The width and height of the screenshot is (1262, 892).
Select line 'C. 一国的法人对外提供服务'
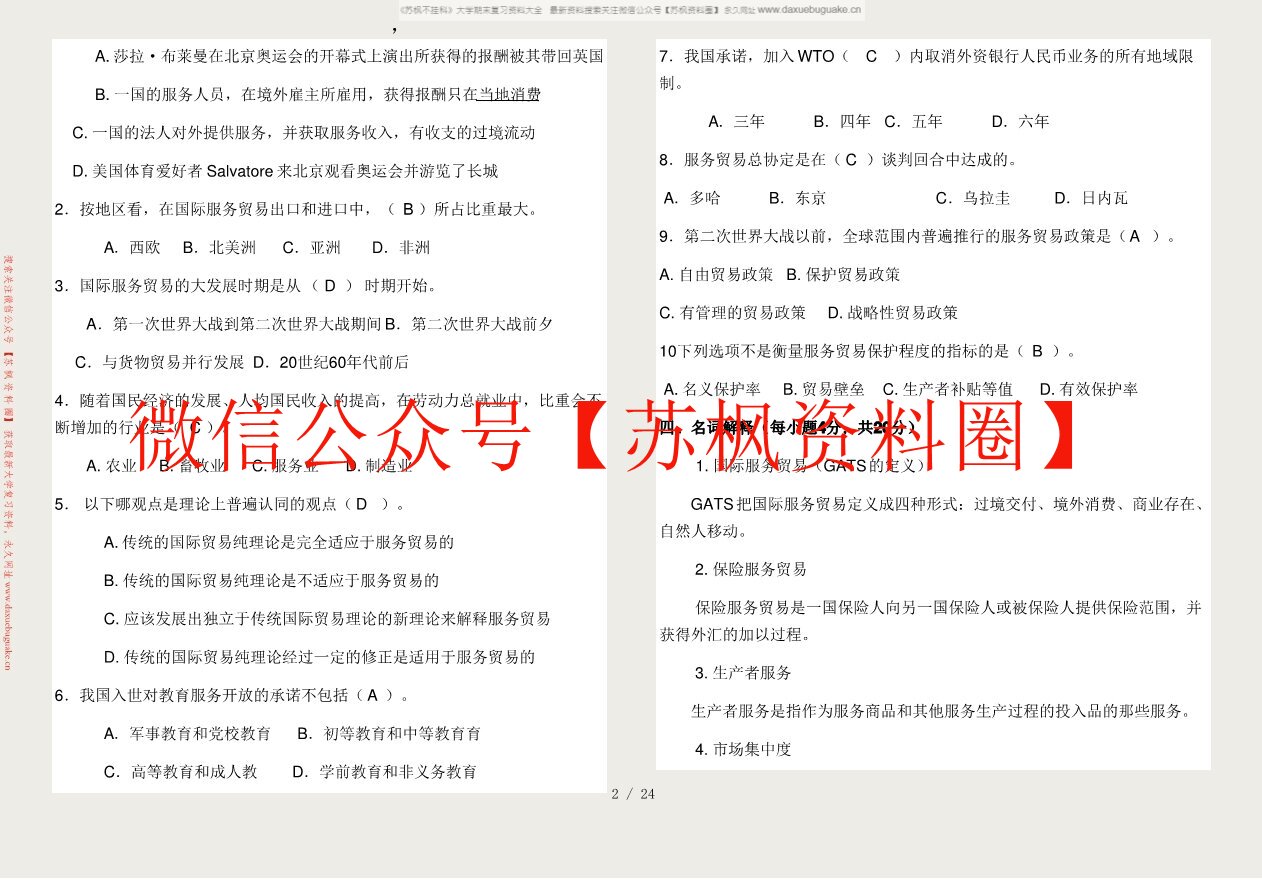[304, 132]
